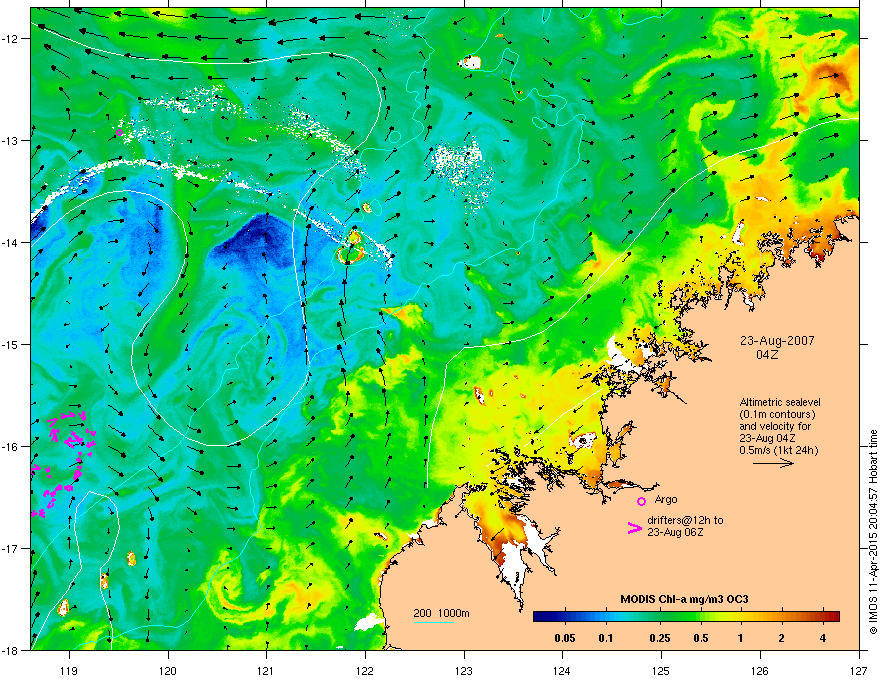This screenshot has width=880, height=680.
Task: Click the longitude axis label 121
Action: click(x=267, y=671)
